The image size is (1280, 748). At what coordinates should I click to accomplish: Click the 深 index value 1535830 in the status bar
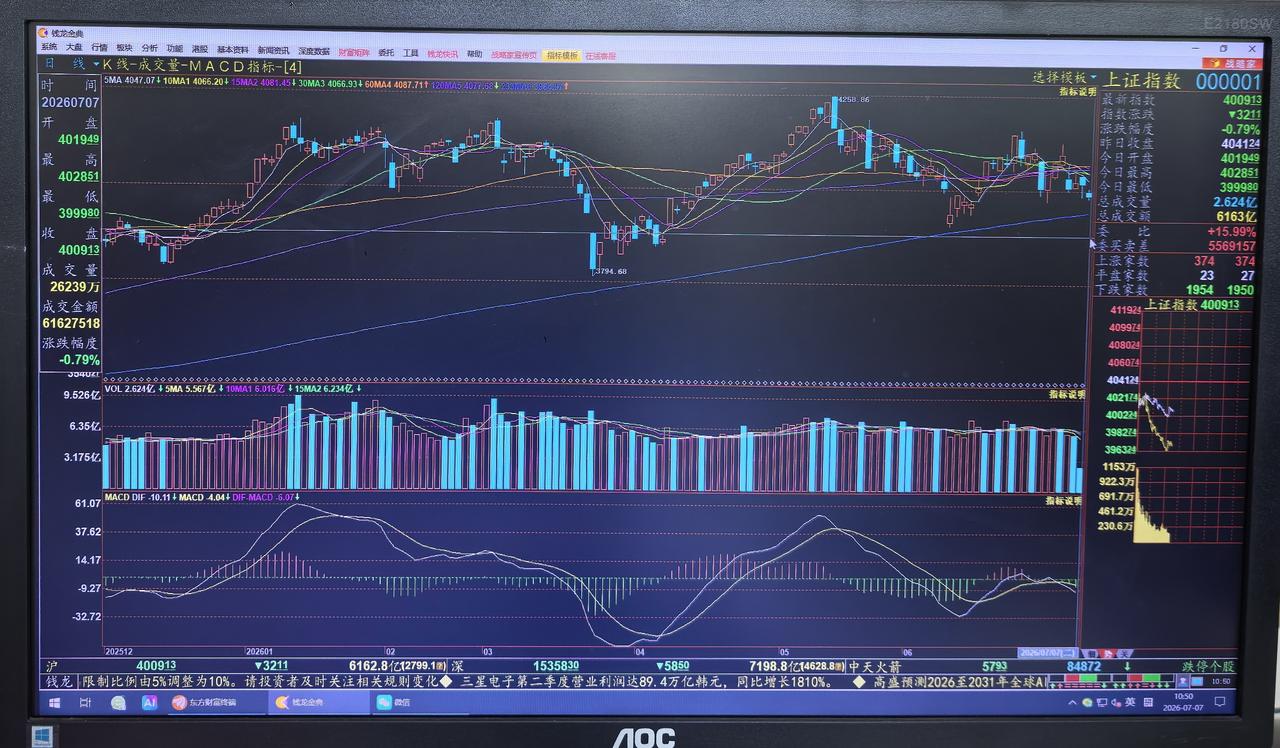(556, 666)
